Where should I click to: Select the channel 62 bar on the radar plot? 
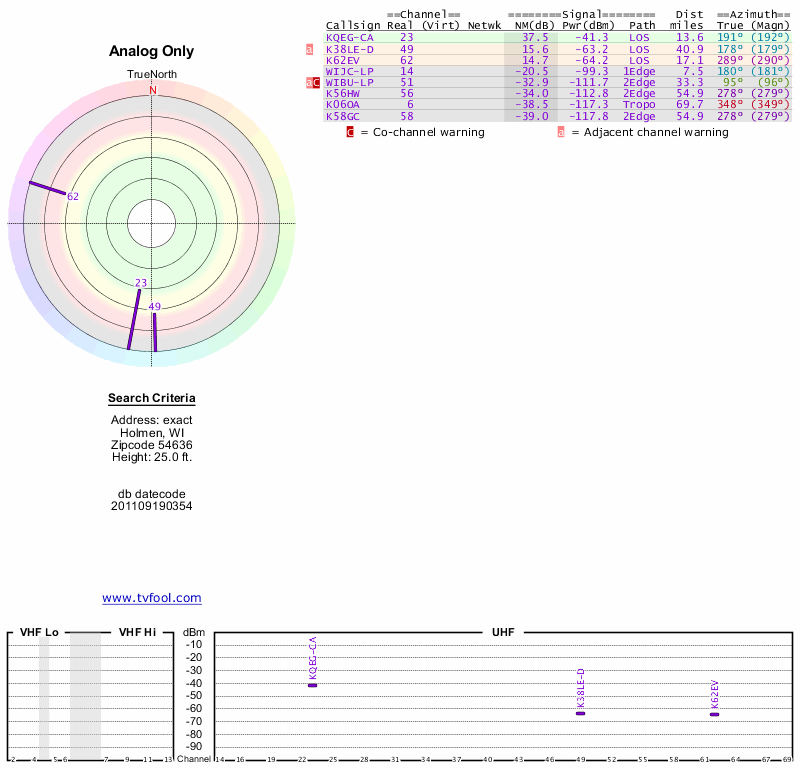[47, 187]
